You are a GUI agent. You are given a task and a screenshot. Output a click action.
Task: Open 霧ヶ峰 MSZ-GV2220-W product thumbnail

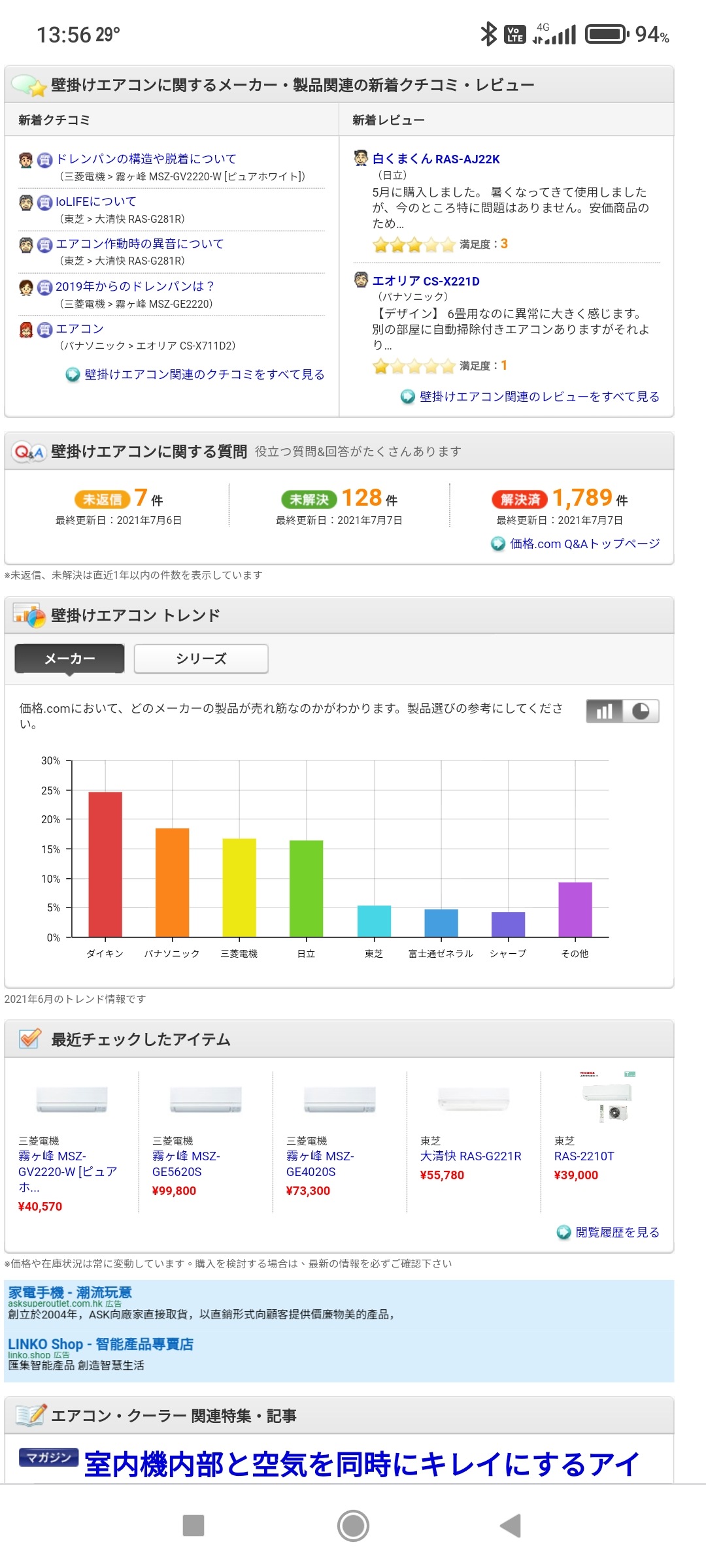[x=72, y=1099]
